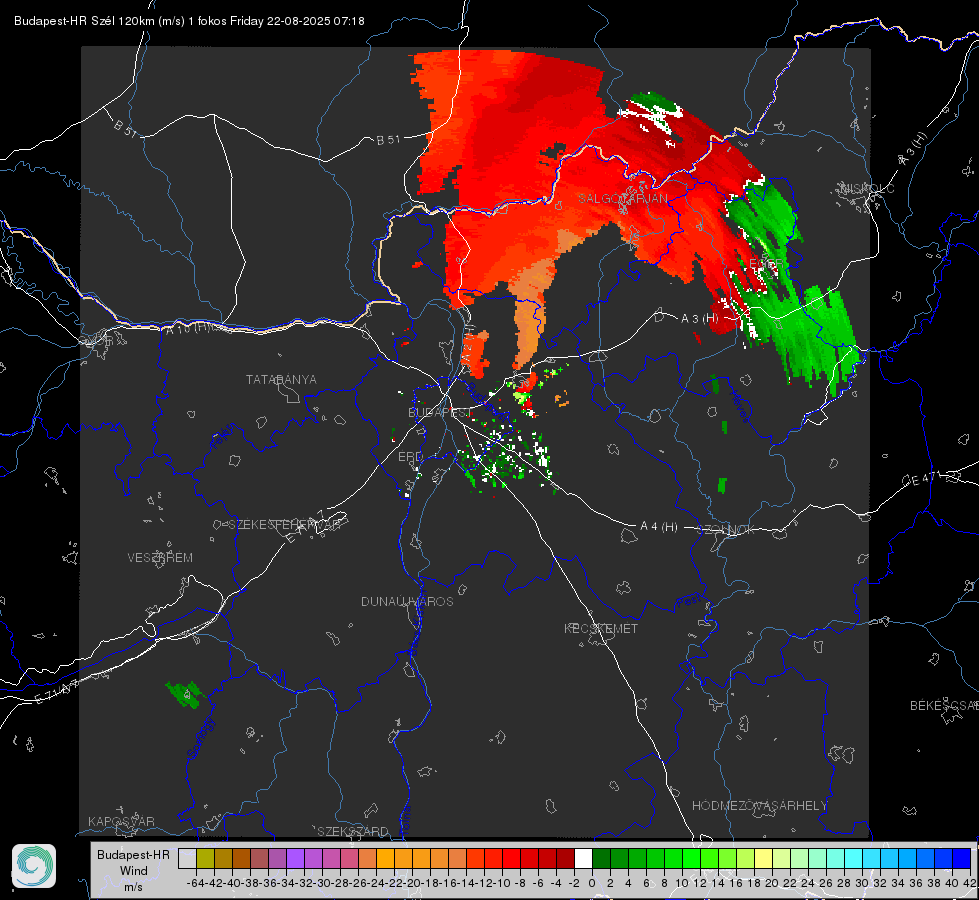The width and height of the screenshot is (979, 900).
Task: Click the 'A 3 (H)' label near Eger
Action: pos(699,319)
